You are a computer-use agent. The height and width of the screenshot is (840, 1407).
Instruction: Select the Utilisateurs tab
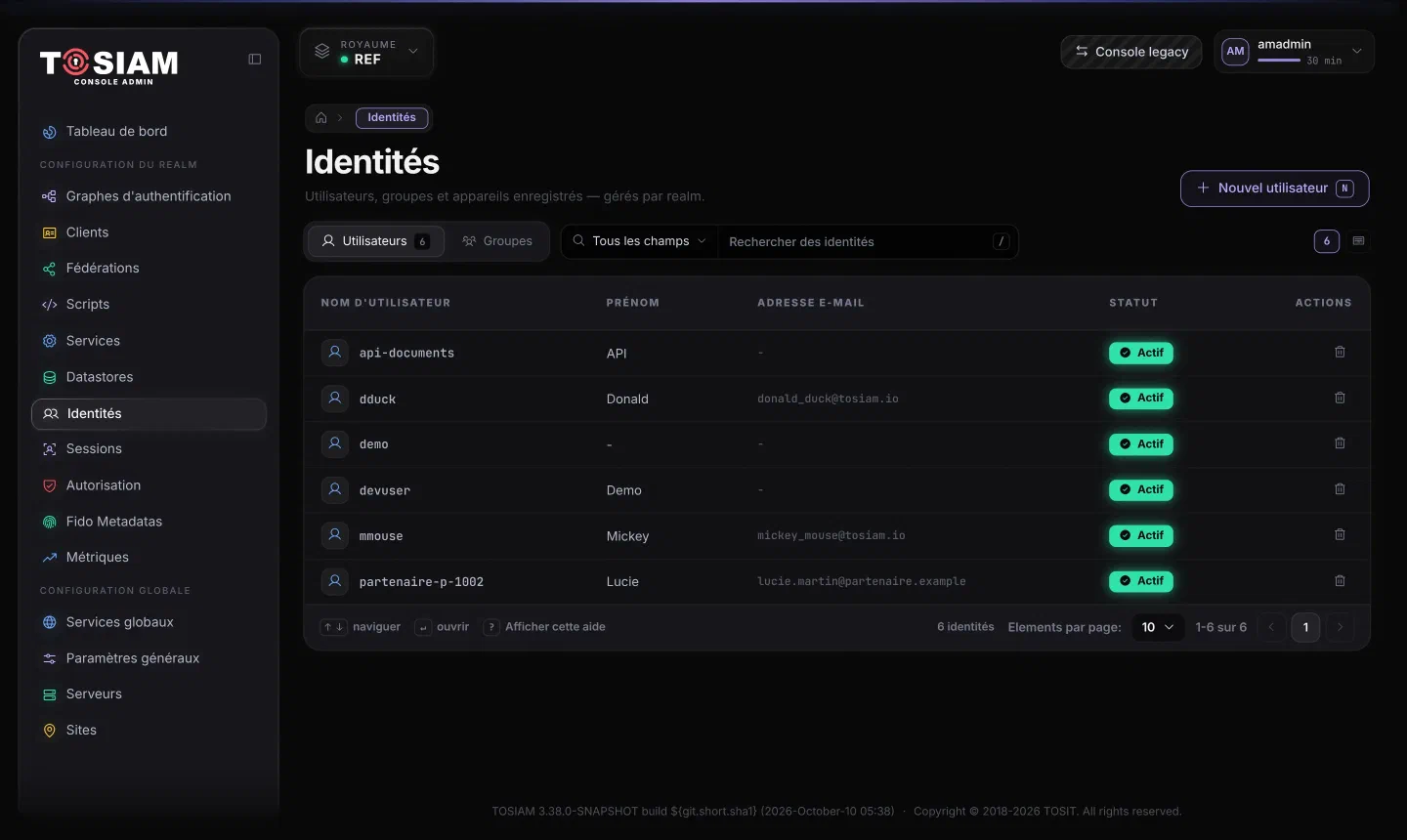[x=376, y=241]
